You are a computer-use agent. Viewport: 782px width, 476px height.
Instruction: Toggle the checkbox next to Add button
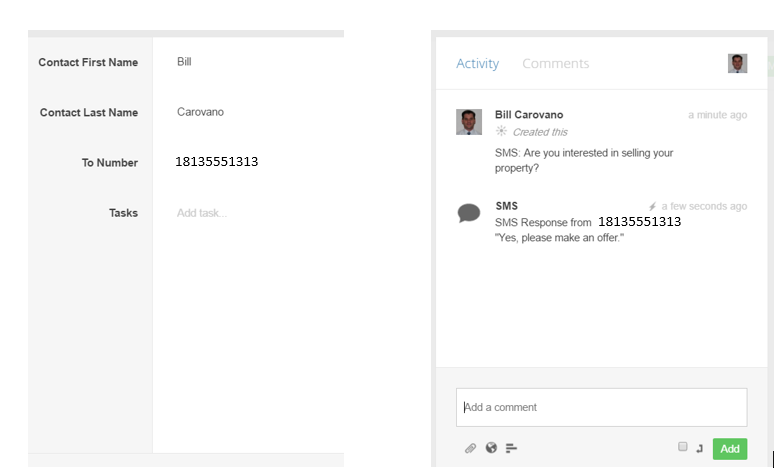[x=683, y=446]
